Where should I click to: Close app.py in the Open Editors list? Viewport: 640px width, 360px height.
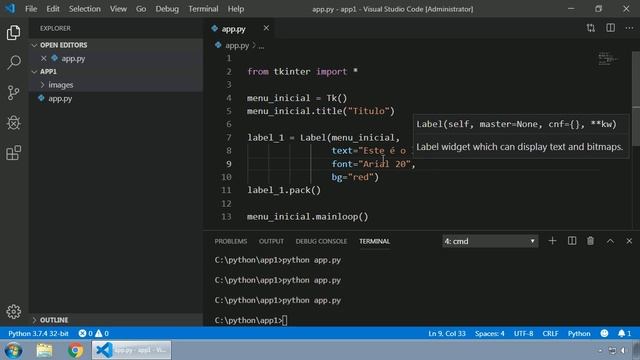[44, 58]
